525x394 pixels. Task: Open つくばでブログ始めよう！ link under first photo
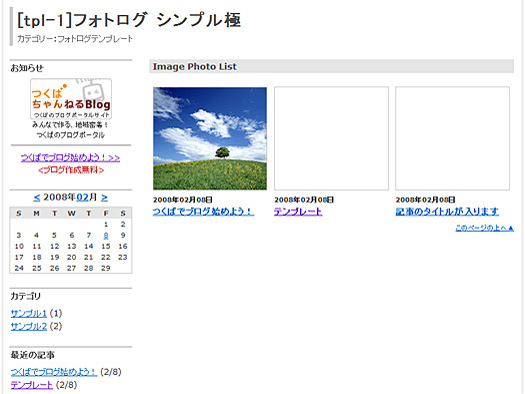pyautogui.click(x=203, y=212)
